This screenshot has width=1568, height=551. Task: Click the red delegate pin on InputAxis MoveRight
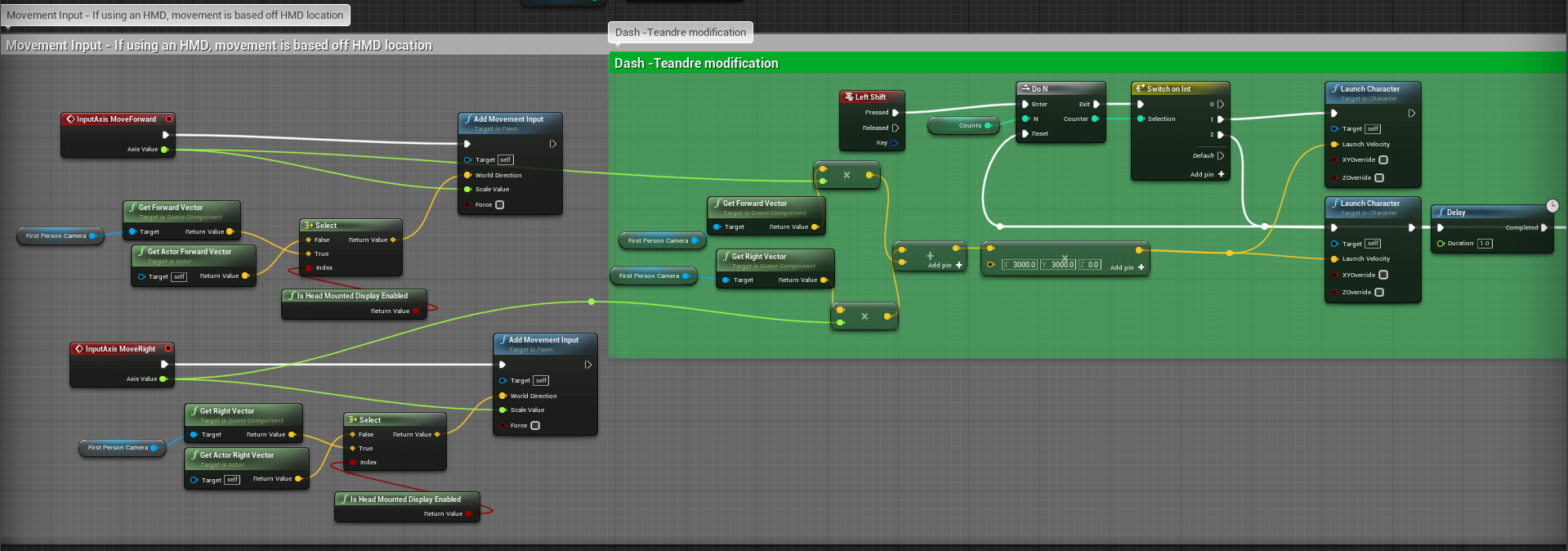tap(168, 349)
